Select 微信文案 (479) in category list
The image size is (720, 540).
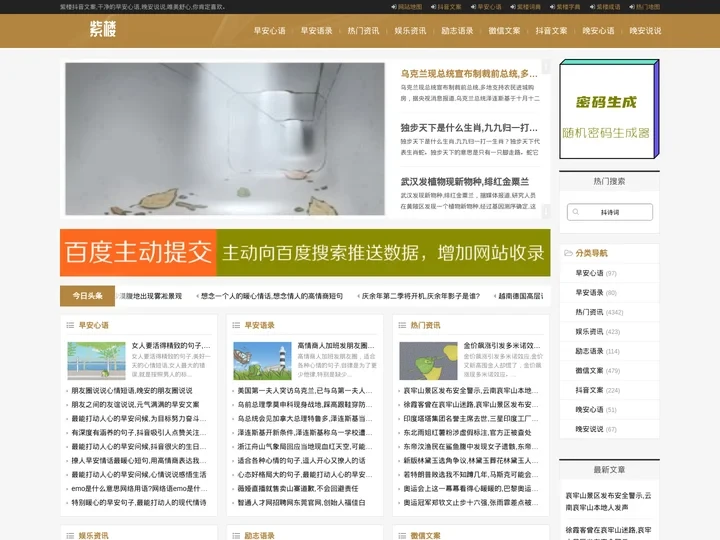coord(597,371)
